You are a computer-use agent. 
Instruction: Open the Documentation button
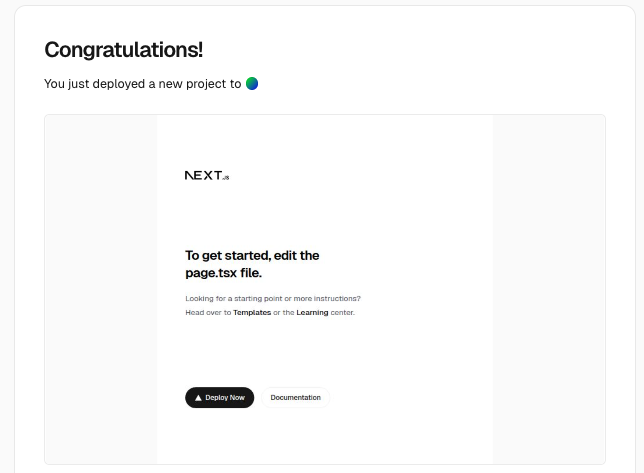click(x=295, y=398)
